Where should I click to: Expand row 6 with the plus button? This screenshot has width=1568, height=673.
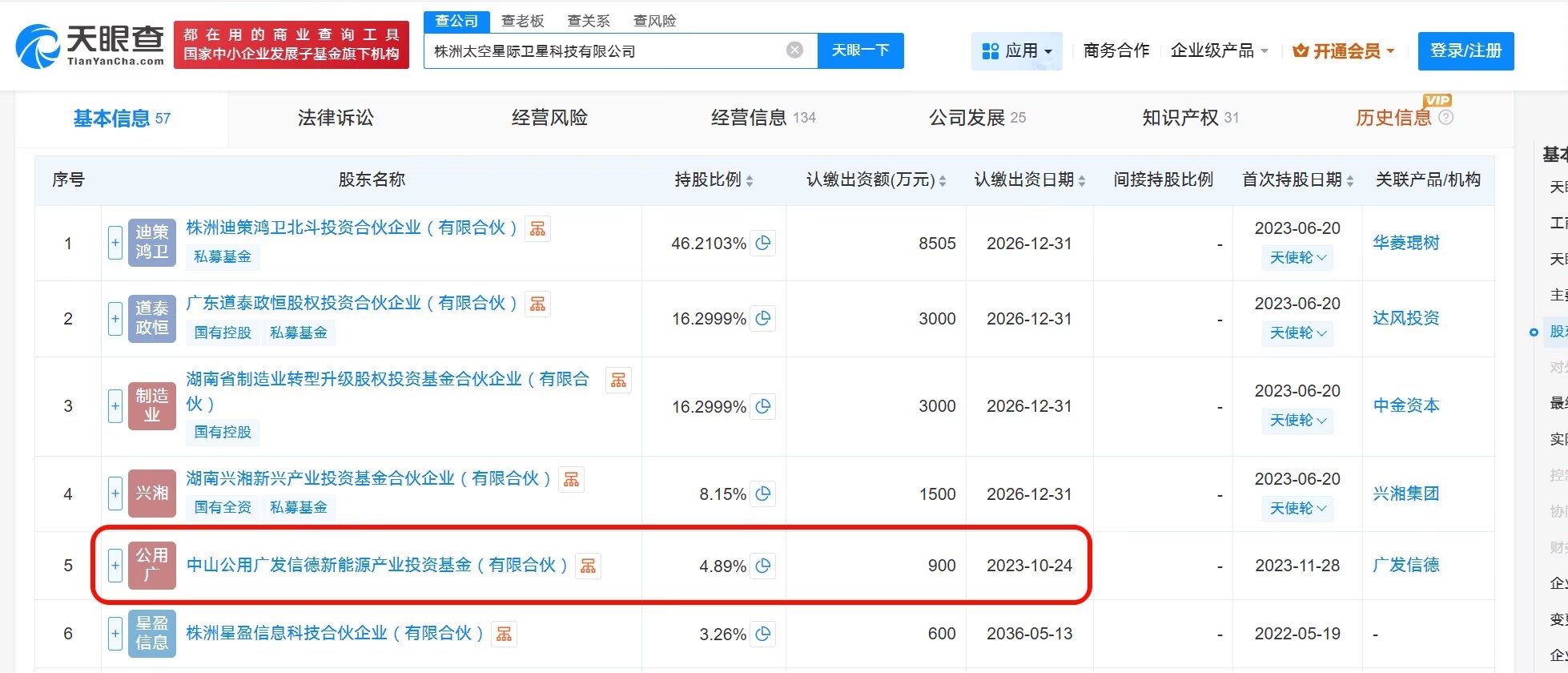point(115,633)
